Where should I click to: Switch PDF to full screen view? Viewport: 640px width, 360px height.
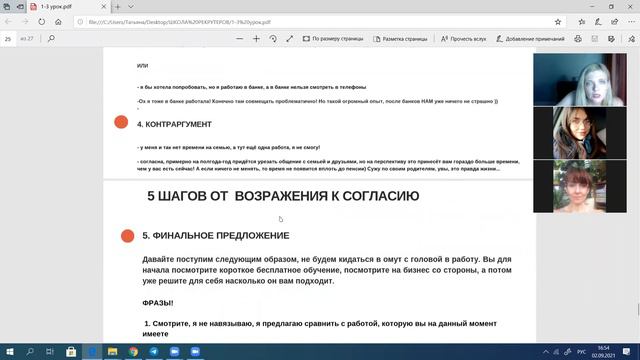(x=290, y=39)
